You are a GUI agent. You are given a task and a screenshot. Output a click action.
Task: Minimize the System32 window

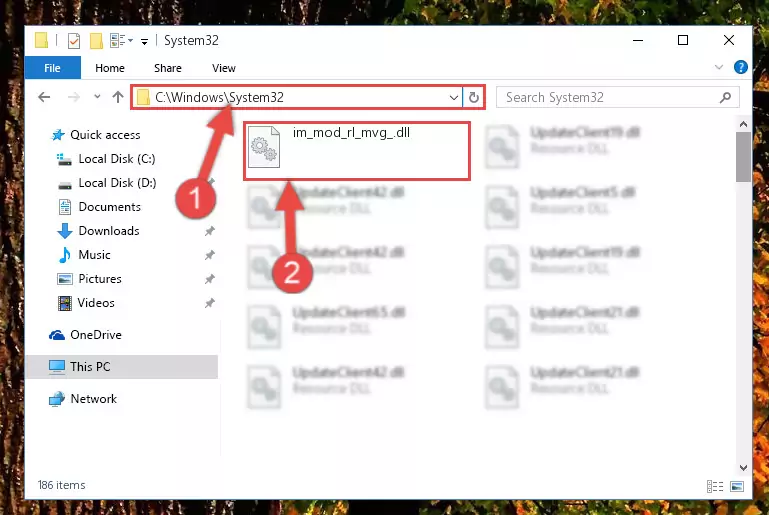pyautogui.click(x=638, y=40)
